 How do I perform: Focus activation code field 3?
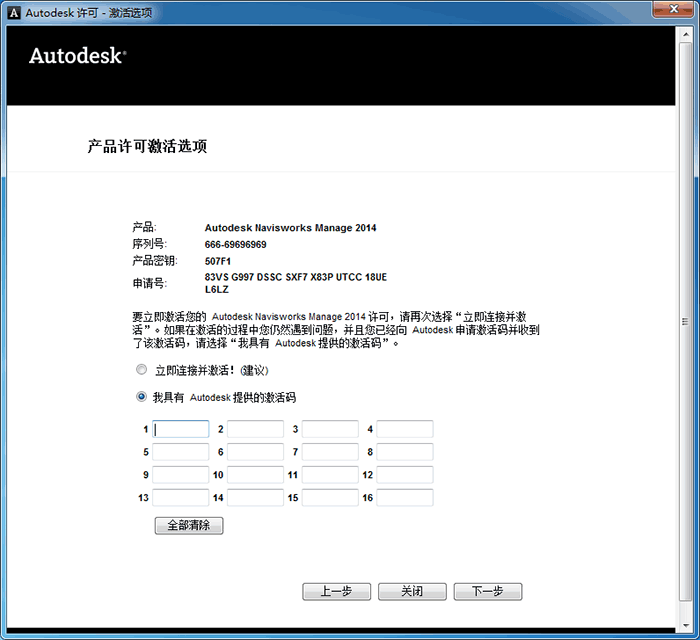(x=330, y=429)
